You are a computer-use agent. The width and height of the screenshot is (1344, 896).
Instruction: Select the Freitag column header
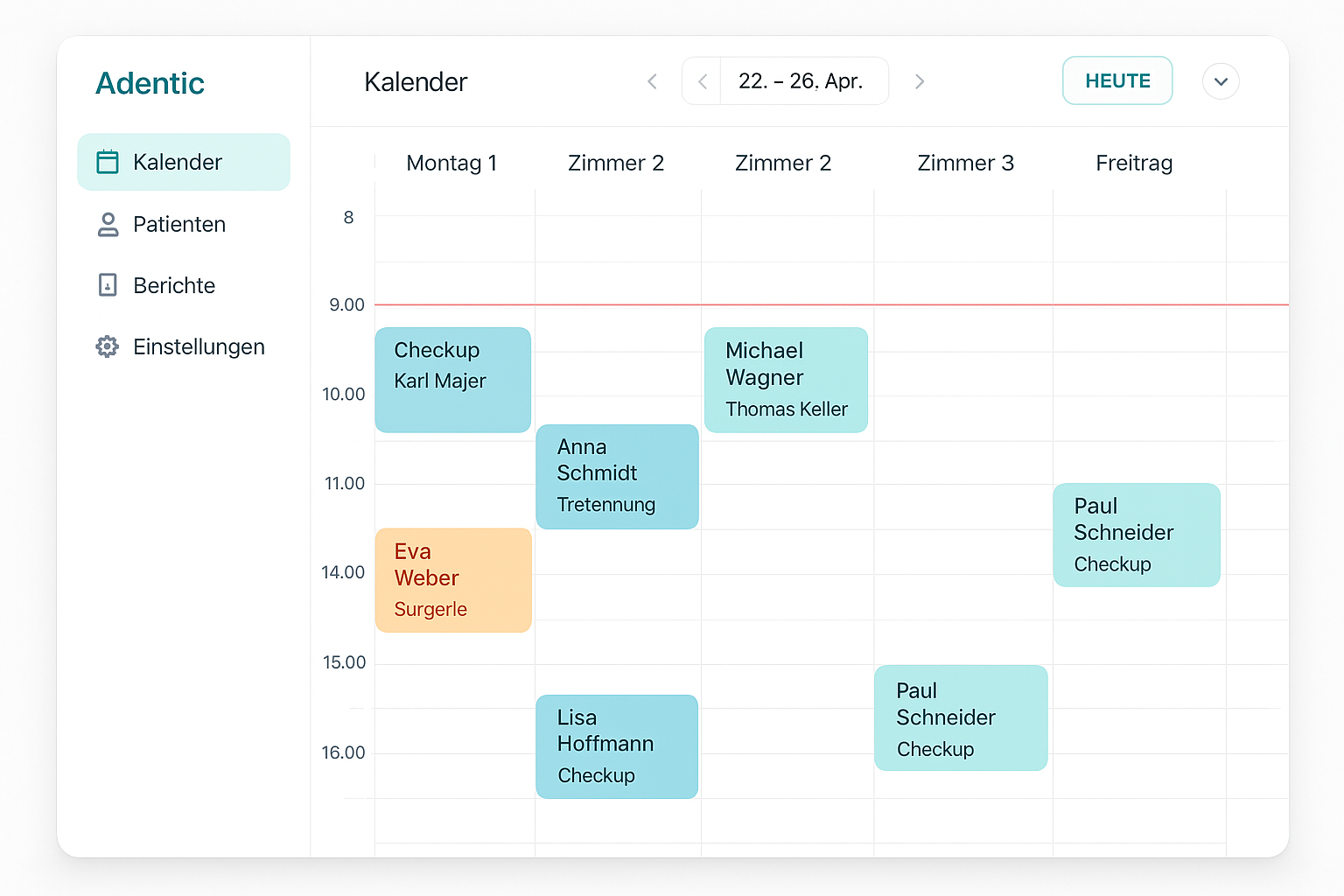coord(1134,163)
